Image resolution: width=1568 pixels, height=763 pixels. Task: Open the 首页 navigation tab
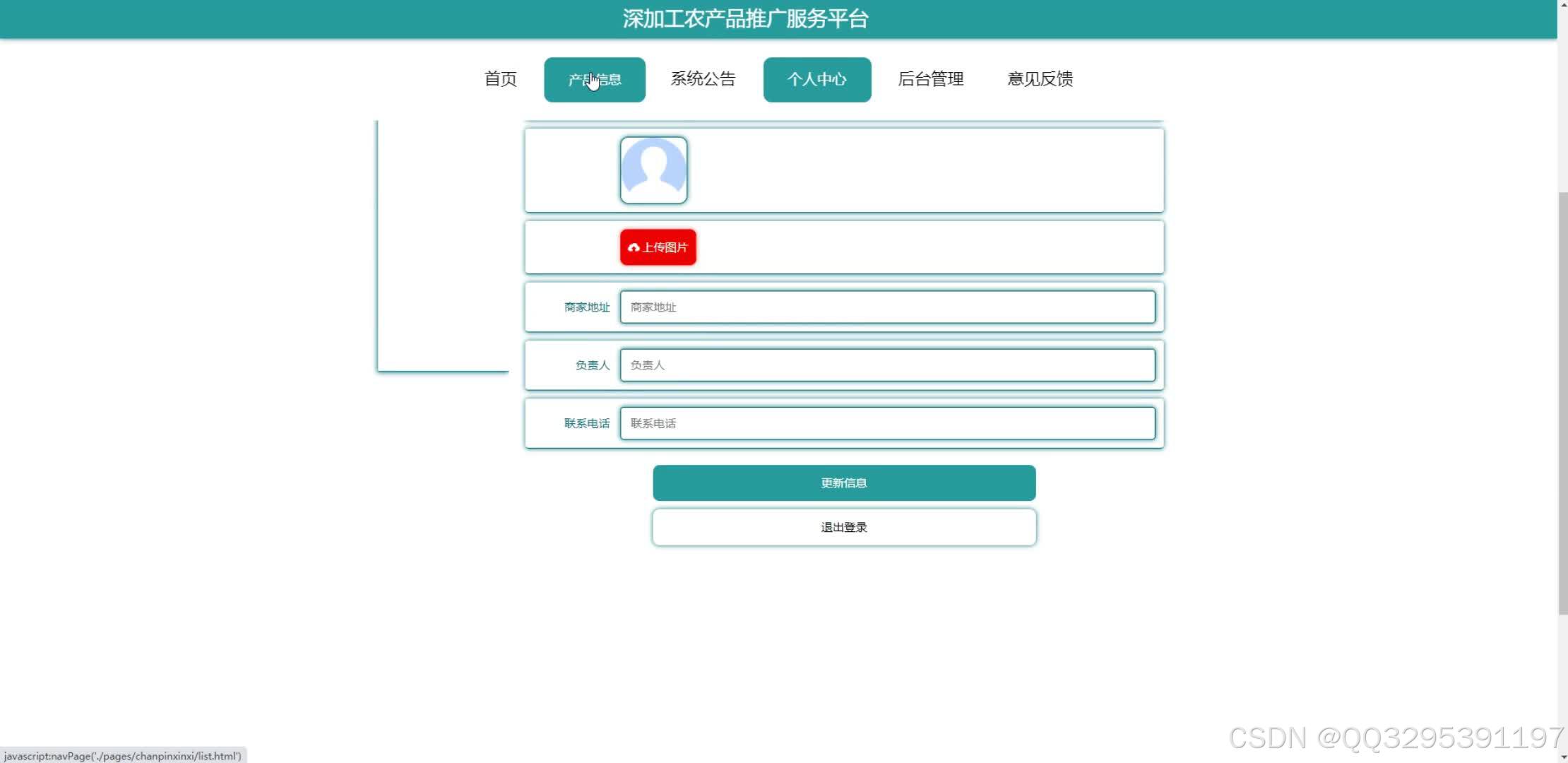[x=500, y=79]
